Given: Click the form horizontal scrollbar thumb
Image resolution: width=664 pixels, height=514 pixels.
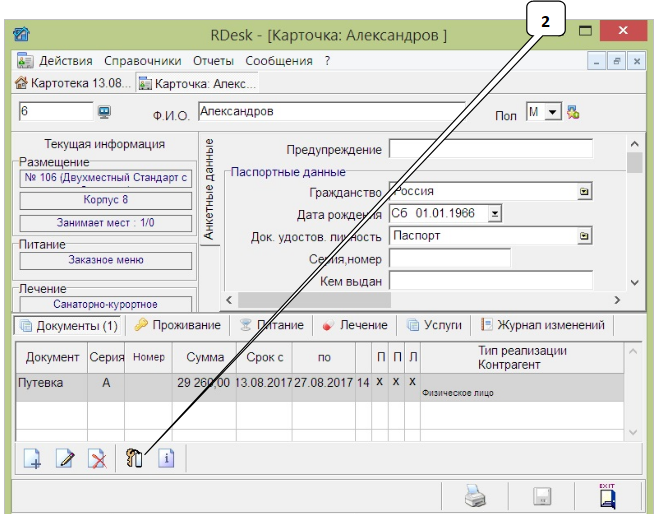Looking at the screenshot, I should (314, 300).
